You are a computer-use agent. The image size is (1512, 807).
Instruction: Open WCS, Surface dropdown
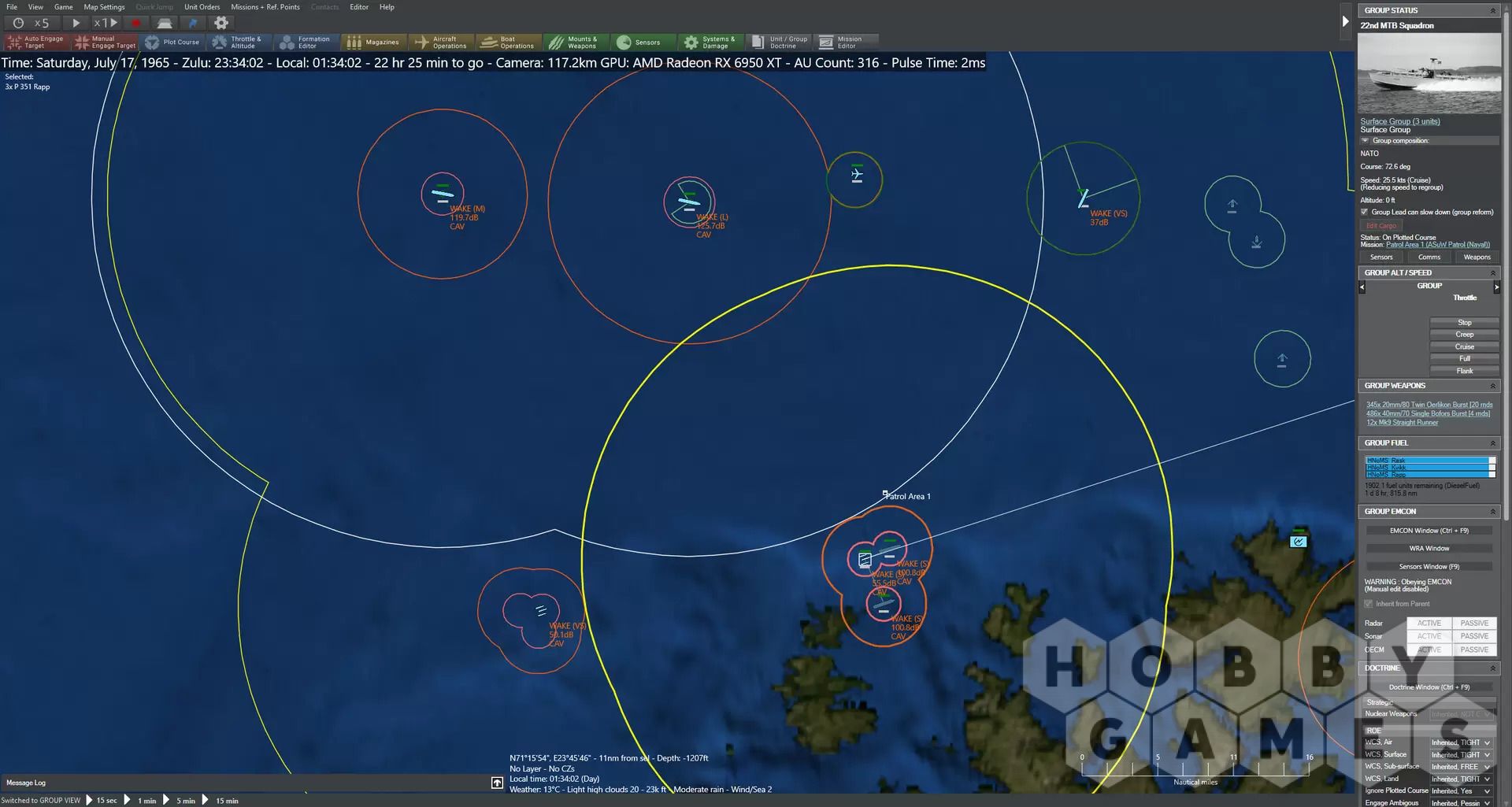click(x=1461, y=755)
